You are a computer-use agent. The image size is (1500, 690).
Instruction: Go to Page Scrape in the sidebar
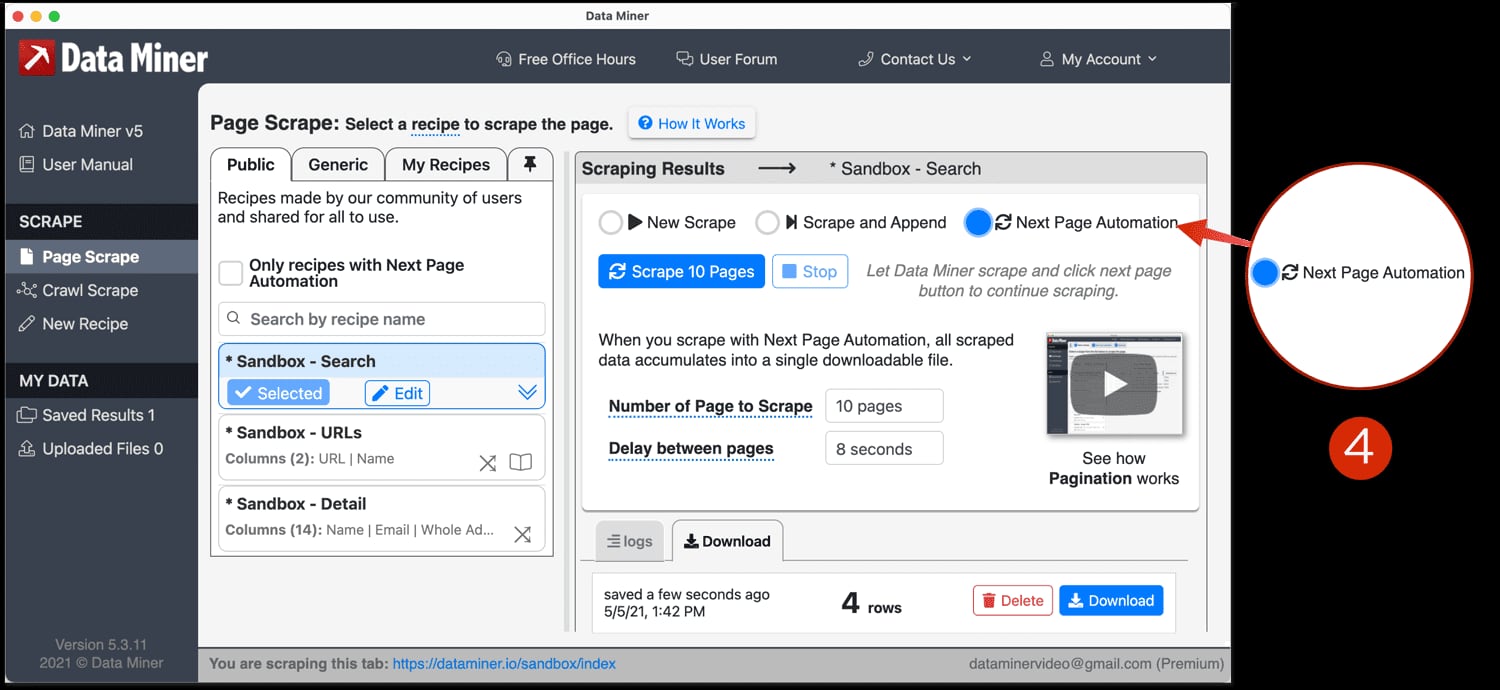click(x=102, y=257)
